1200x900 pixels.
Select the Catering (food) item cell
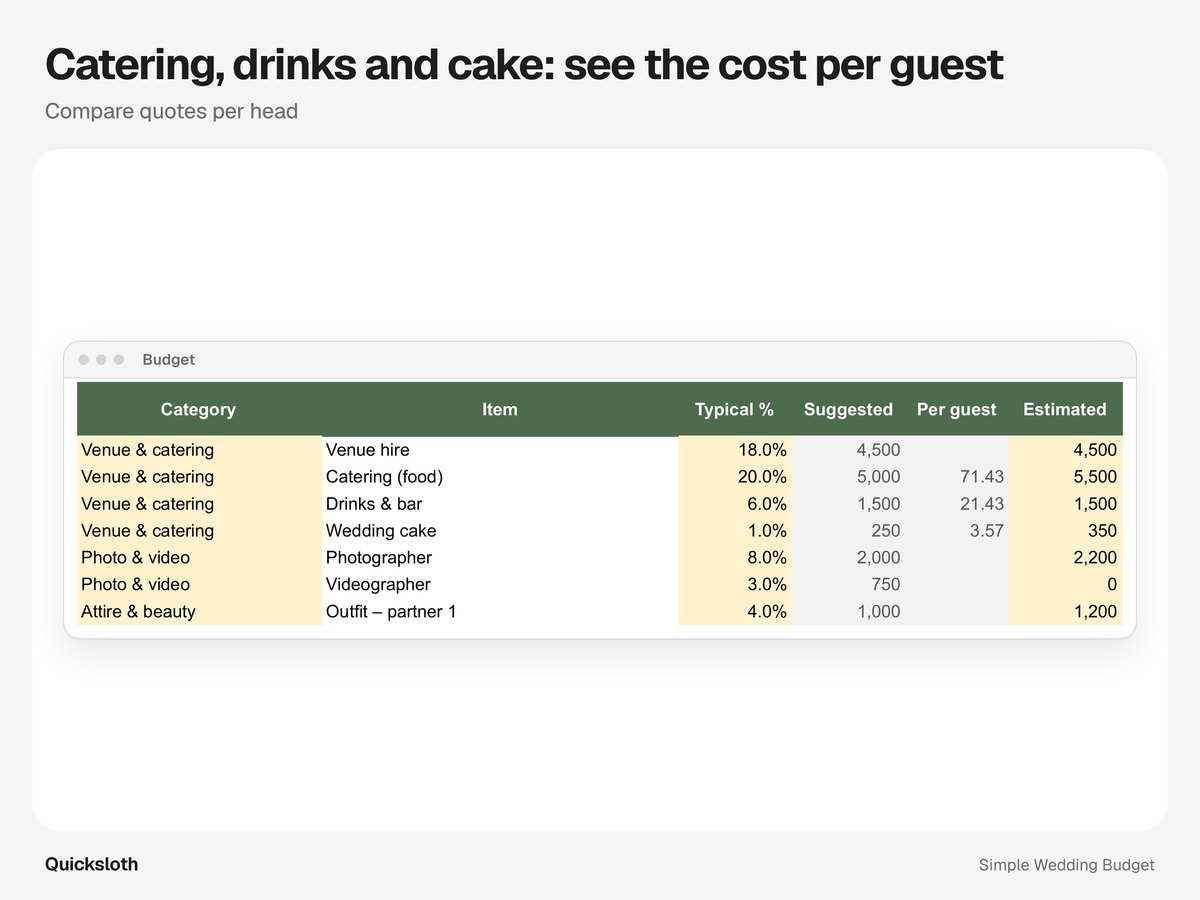(500, 477)
